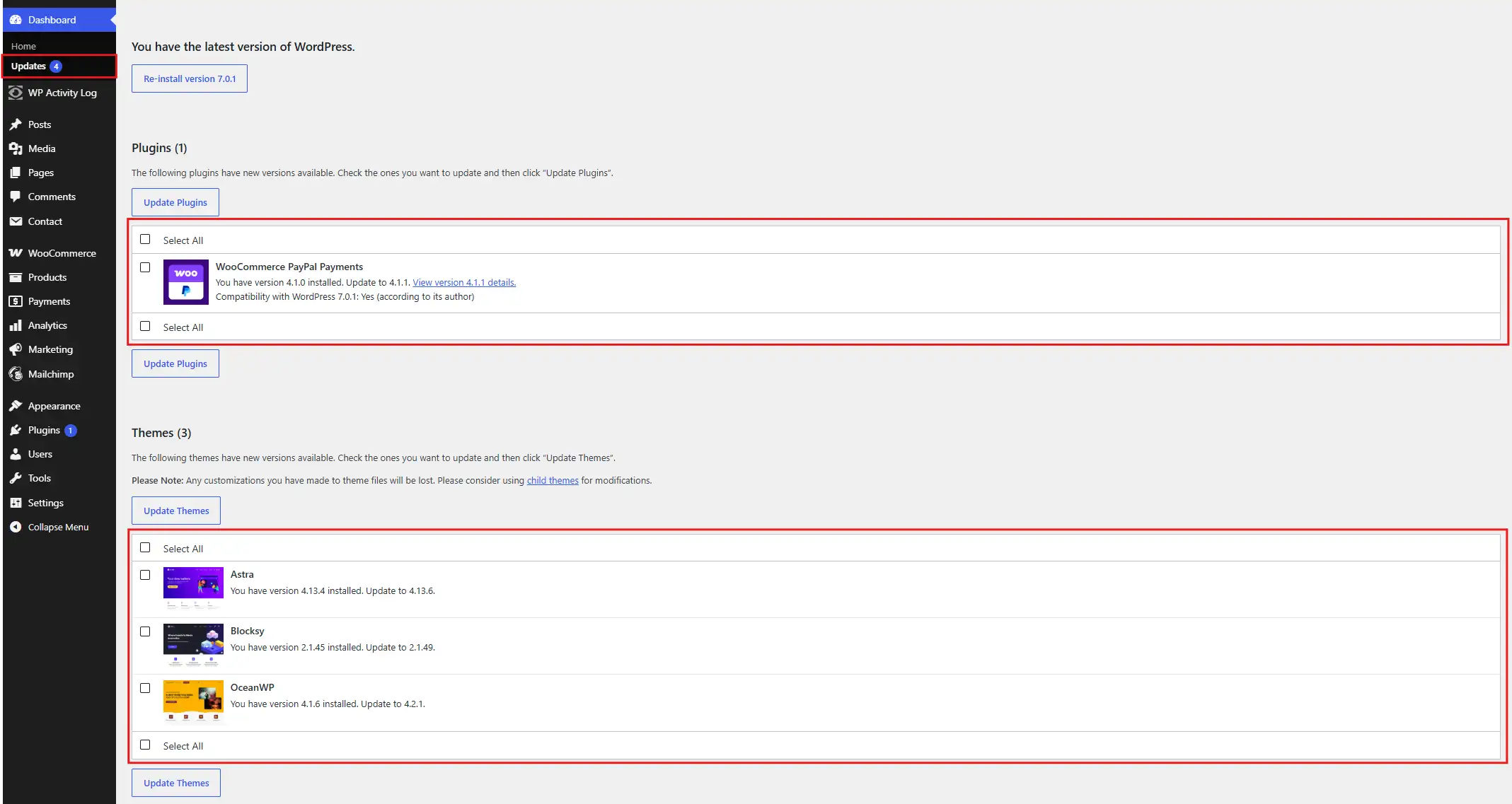
Task: Open the Home submenu item
Action: [x=23, y=46]
